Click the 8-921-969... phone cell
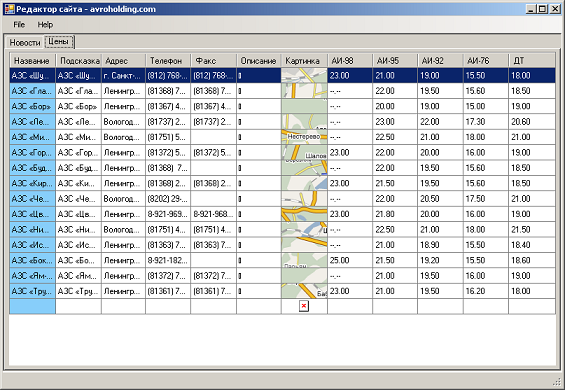 (x=168, y=214)
